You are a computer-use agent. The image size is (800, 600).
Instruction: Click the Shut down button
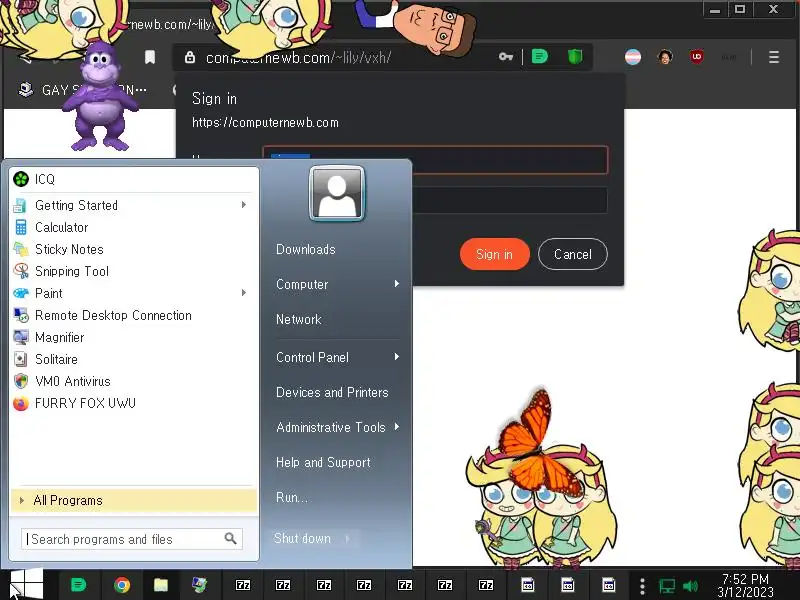(x=303, y=538)
